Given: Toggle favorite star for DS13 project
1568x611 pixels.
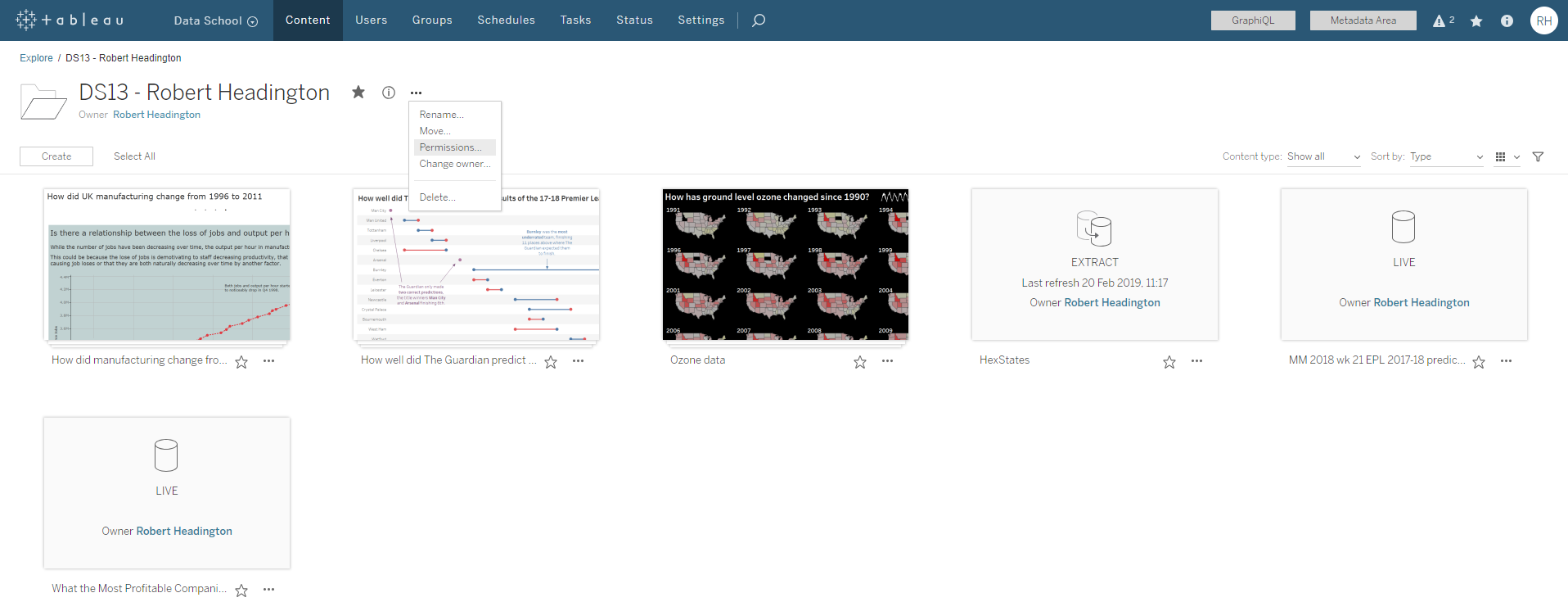Looking at the screenshot, I should coord(358,92).
